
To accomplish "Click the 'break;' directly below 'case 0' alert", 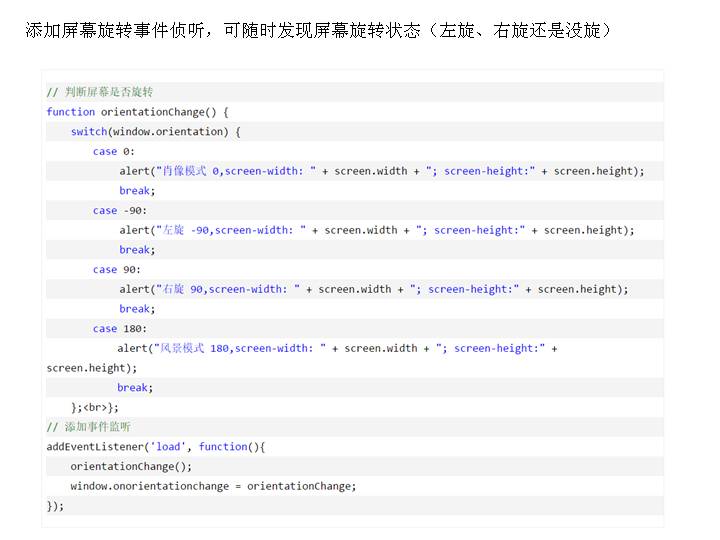I will (x=137, y=191).
